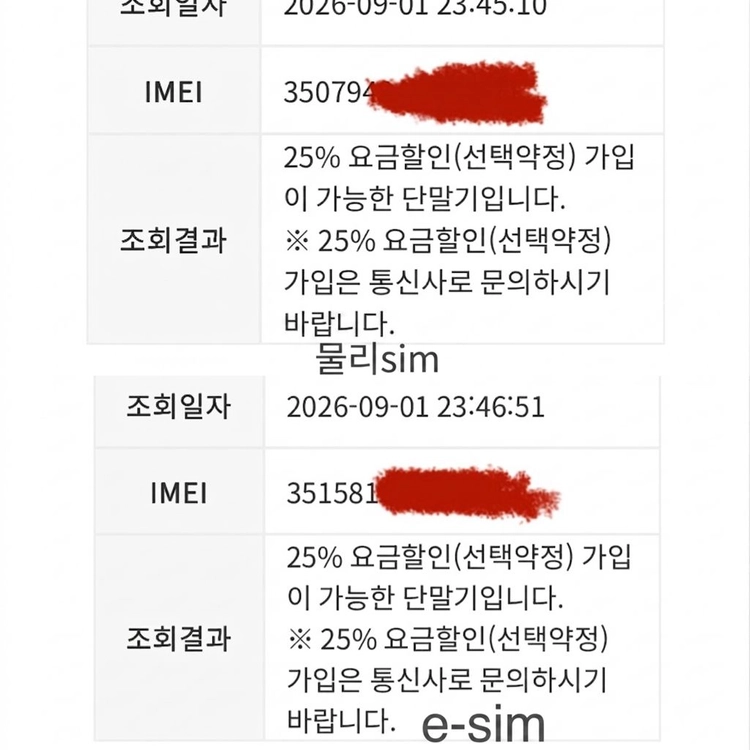
Task: Click the IMEI number starting with 351581
Action: 423,493
